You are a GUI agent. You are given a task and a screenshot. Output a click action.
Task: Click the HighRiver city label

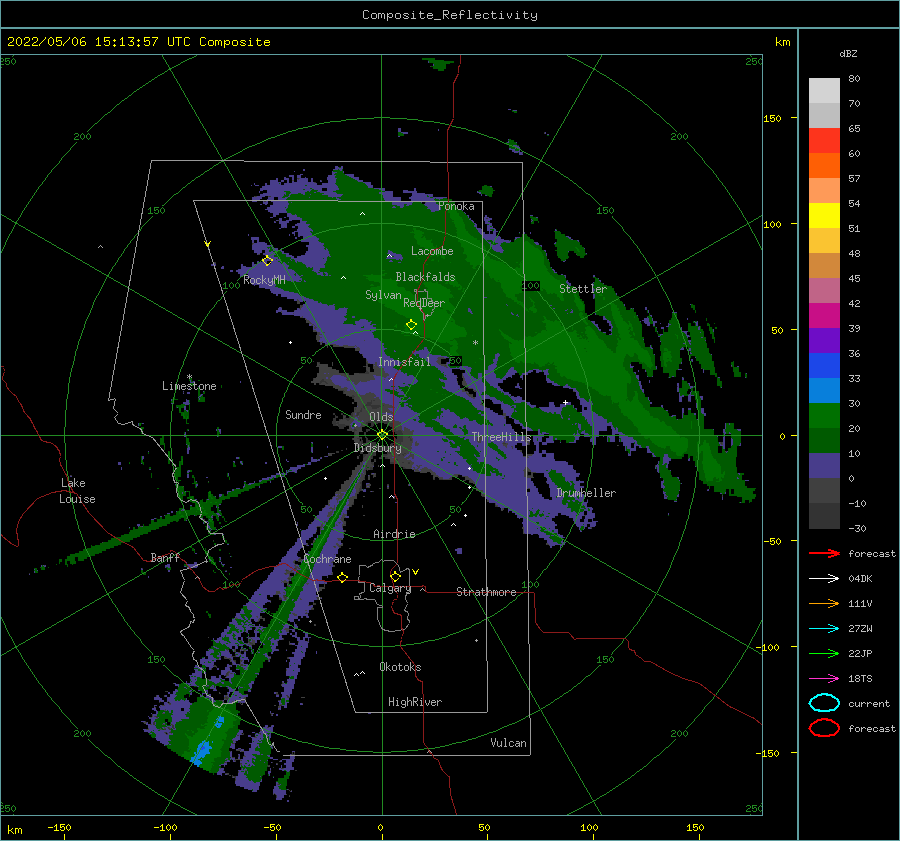click(415, 702)
